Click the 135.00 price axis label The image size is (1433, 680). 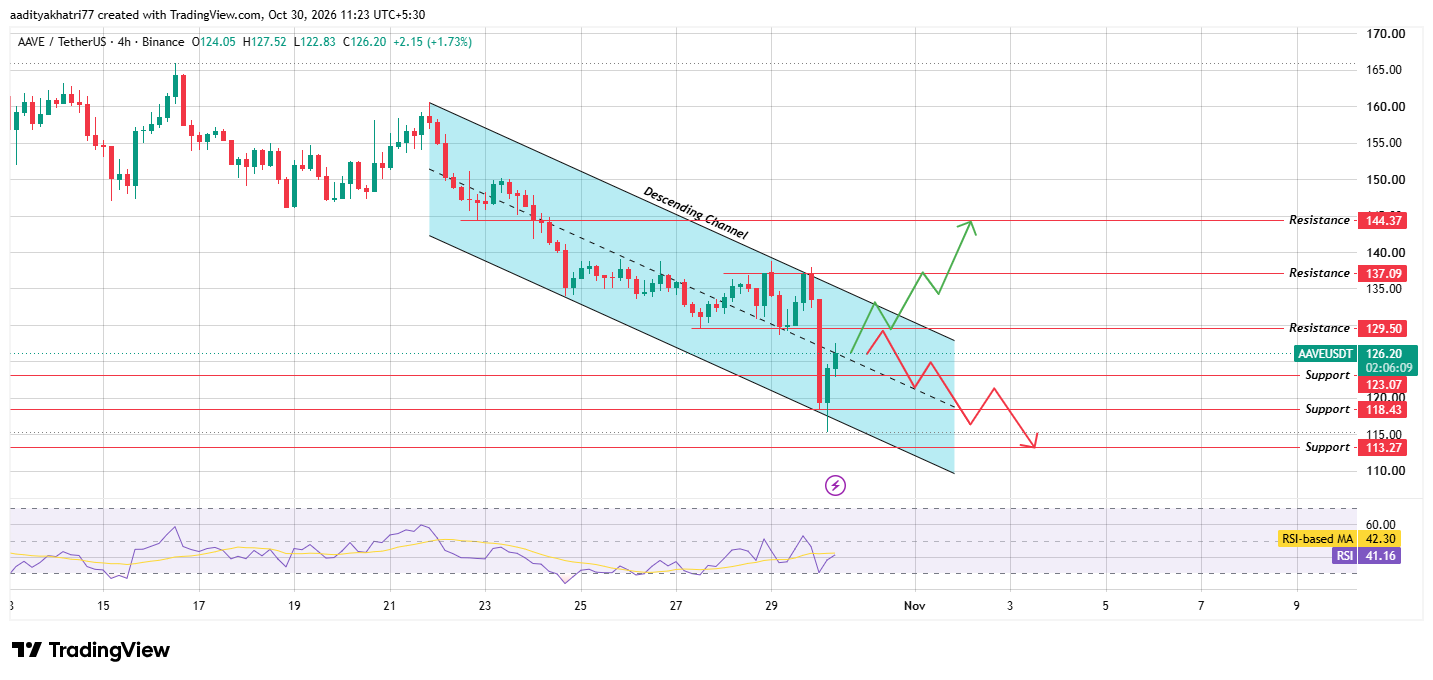tap(1383, 289)
